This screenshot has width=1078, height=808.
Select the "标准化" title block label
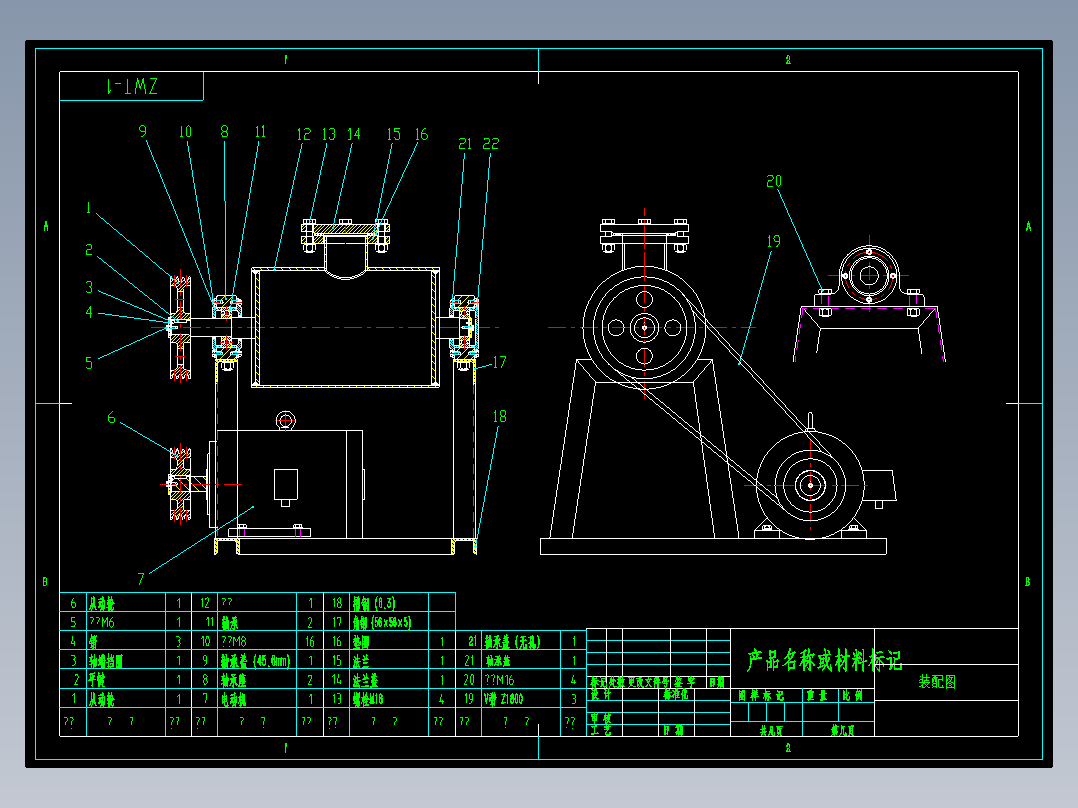(675, 695)
